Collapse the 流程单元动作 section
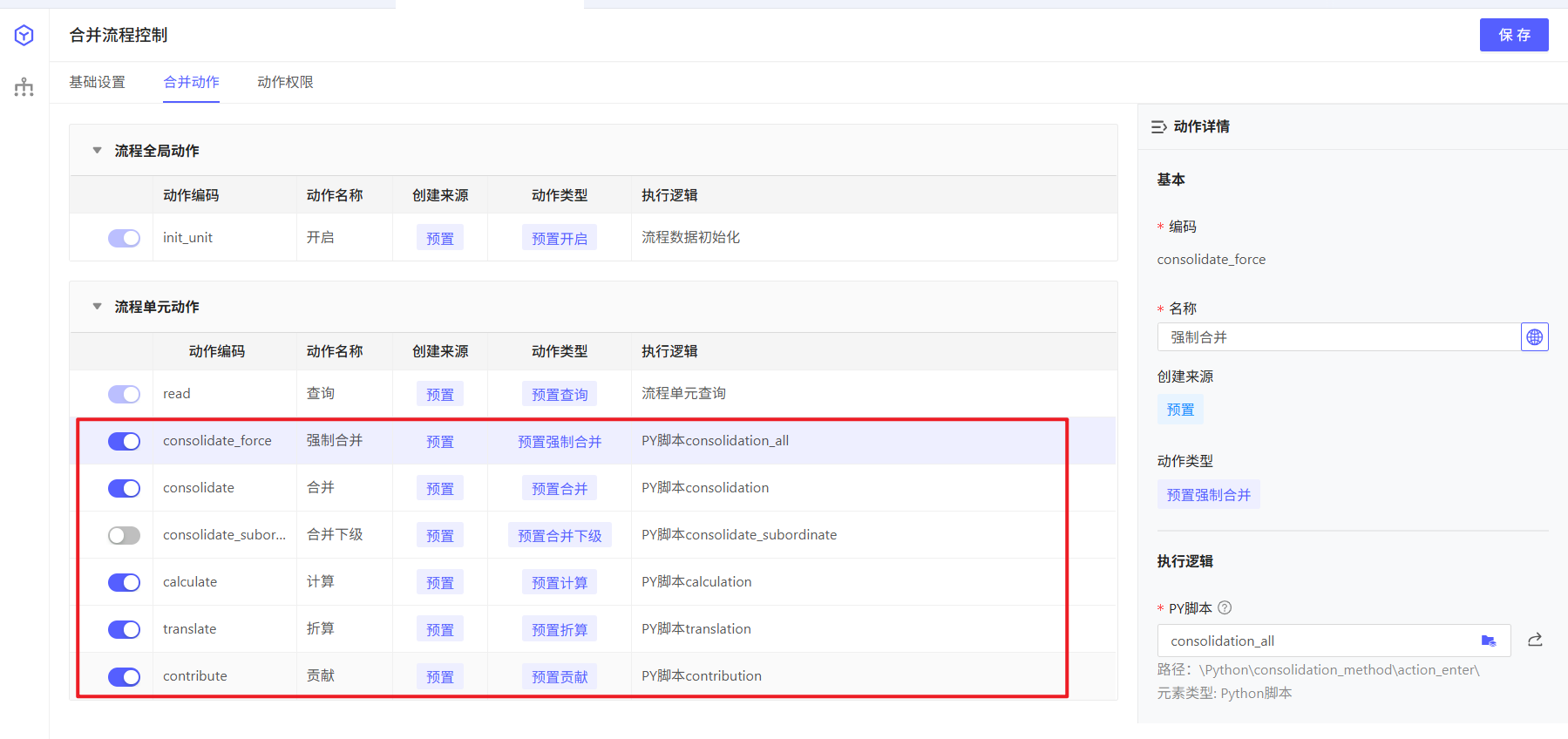The width and height of the screenshot is (1568, 739). [97, 307]
